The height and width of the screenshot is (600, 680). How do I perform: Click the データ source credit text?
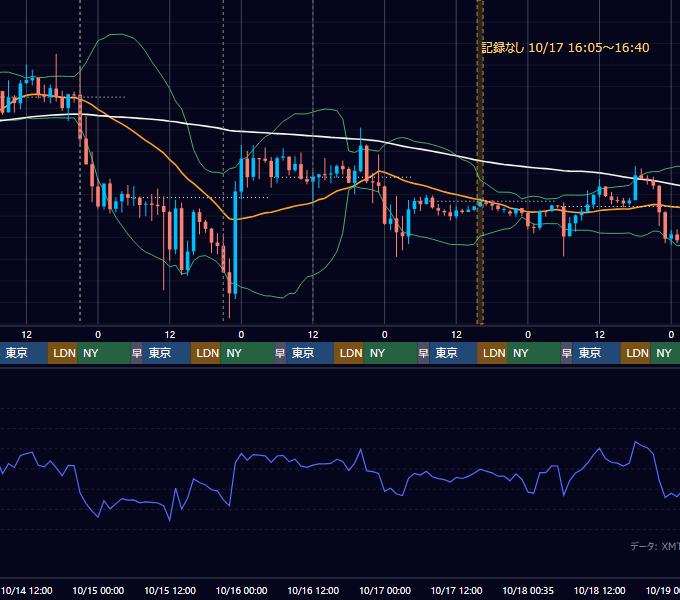coord(655,546)
